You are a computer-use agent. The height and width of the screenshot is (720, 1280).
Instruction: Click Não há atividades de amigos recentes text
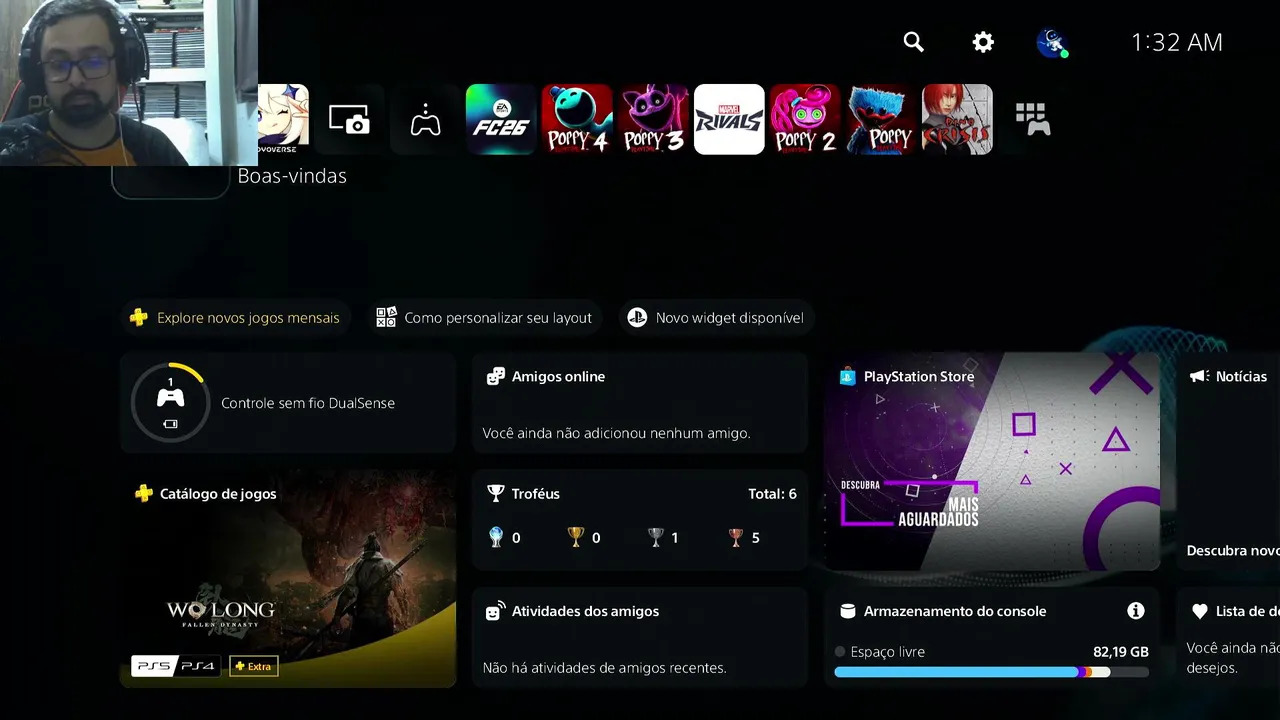coord(604,667)
